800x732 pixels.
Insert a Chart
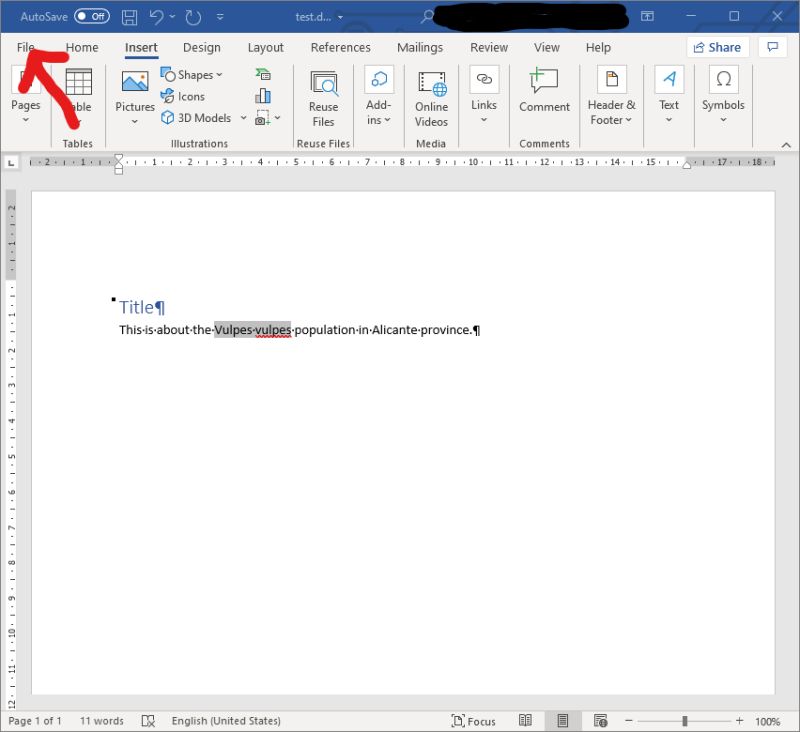[262, 96]
